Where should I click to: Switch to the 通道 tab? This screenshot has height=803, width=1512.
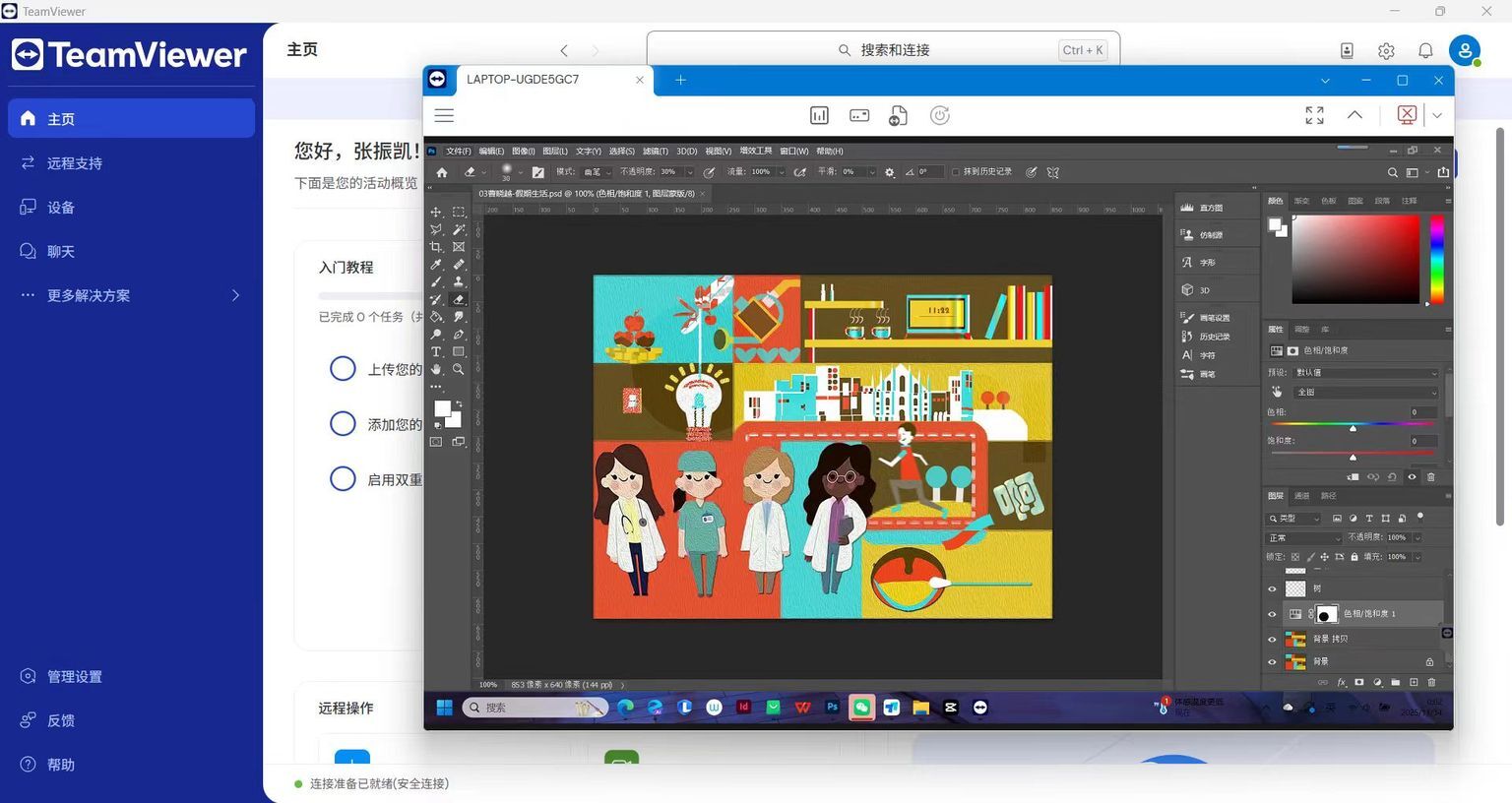coord(1301,496)
